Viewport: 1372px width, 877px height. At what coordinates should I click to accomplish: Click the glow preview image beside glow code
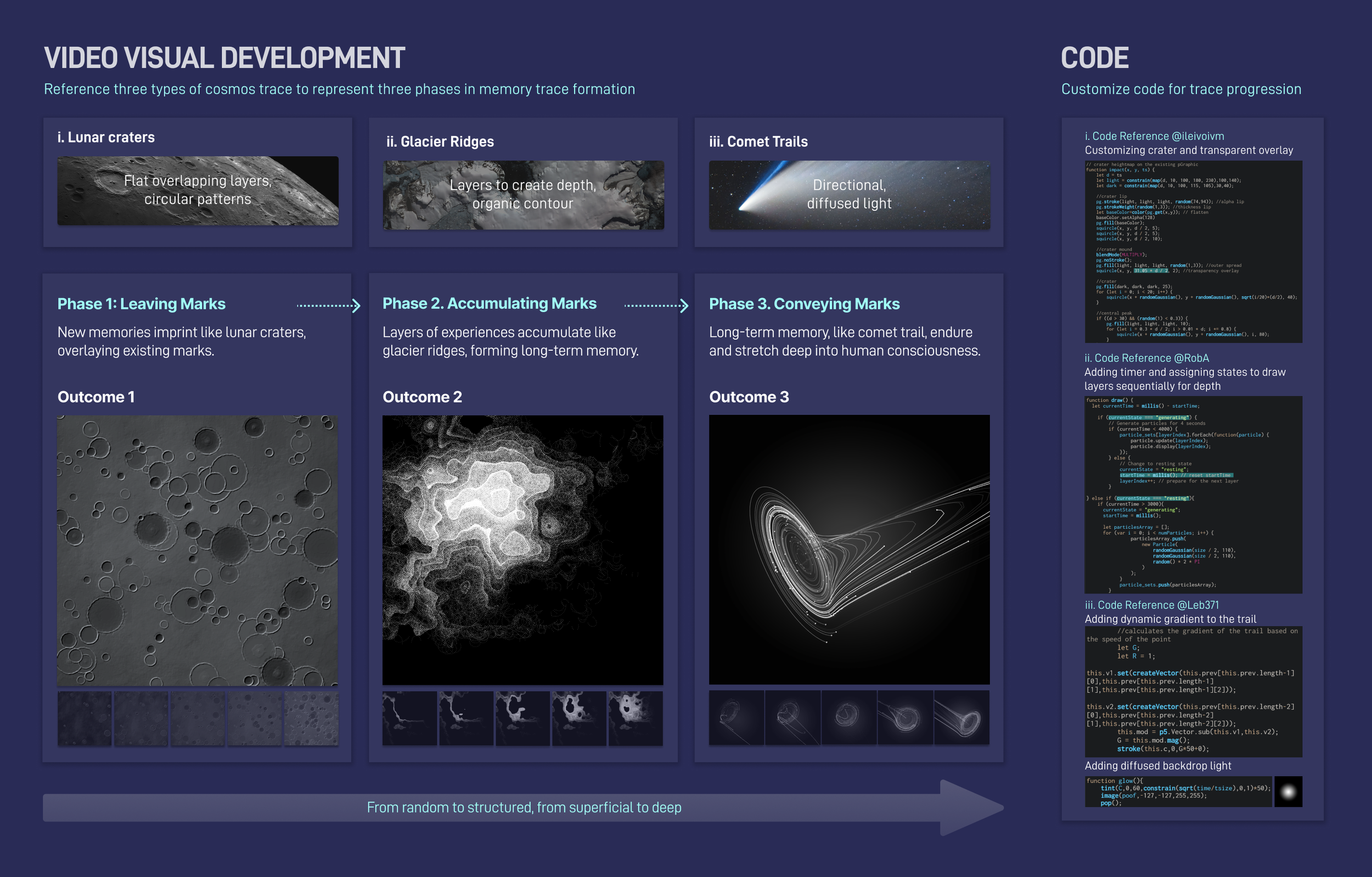click(1287, 791)
